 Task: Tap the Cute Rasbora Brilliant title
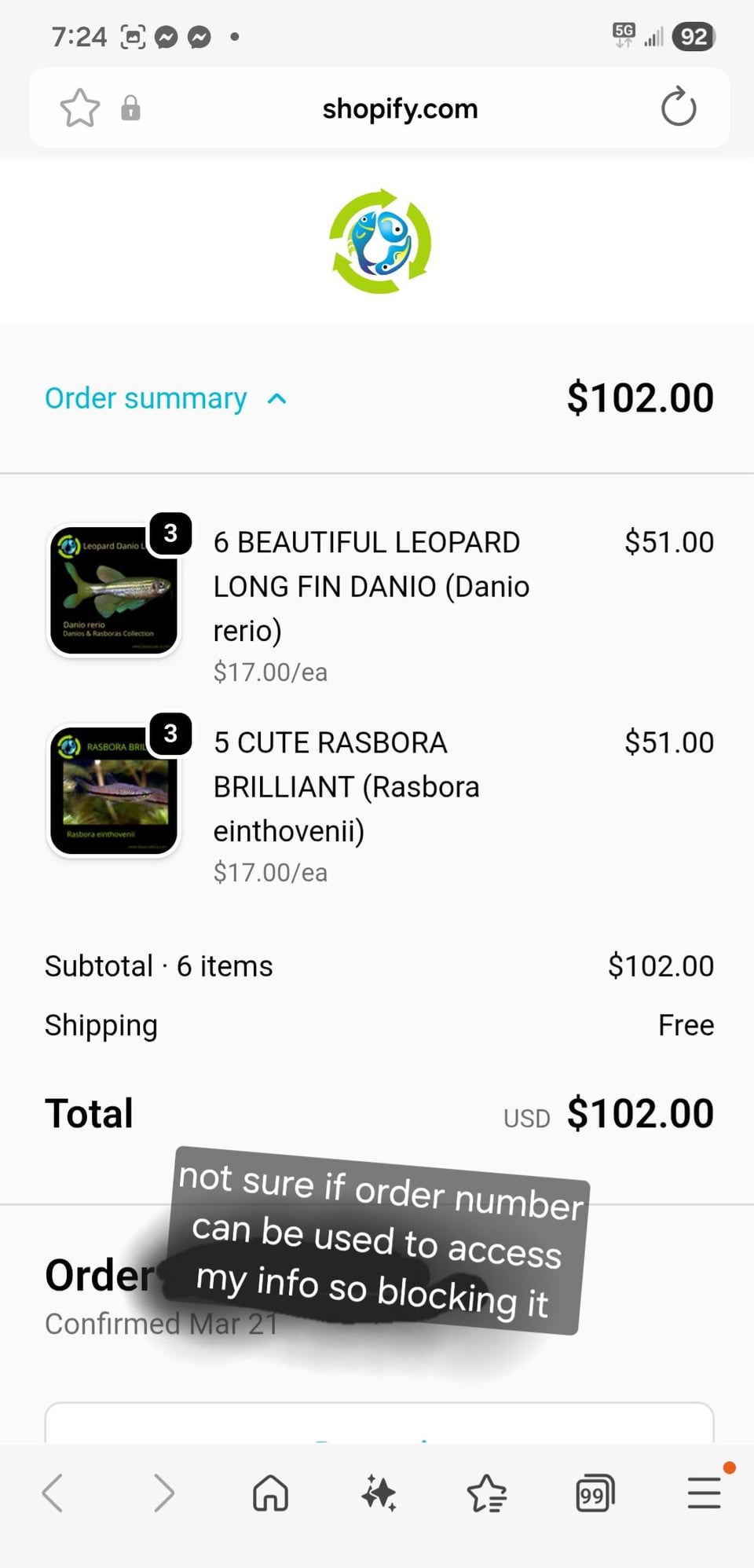point(346,786)
